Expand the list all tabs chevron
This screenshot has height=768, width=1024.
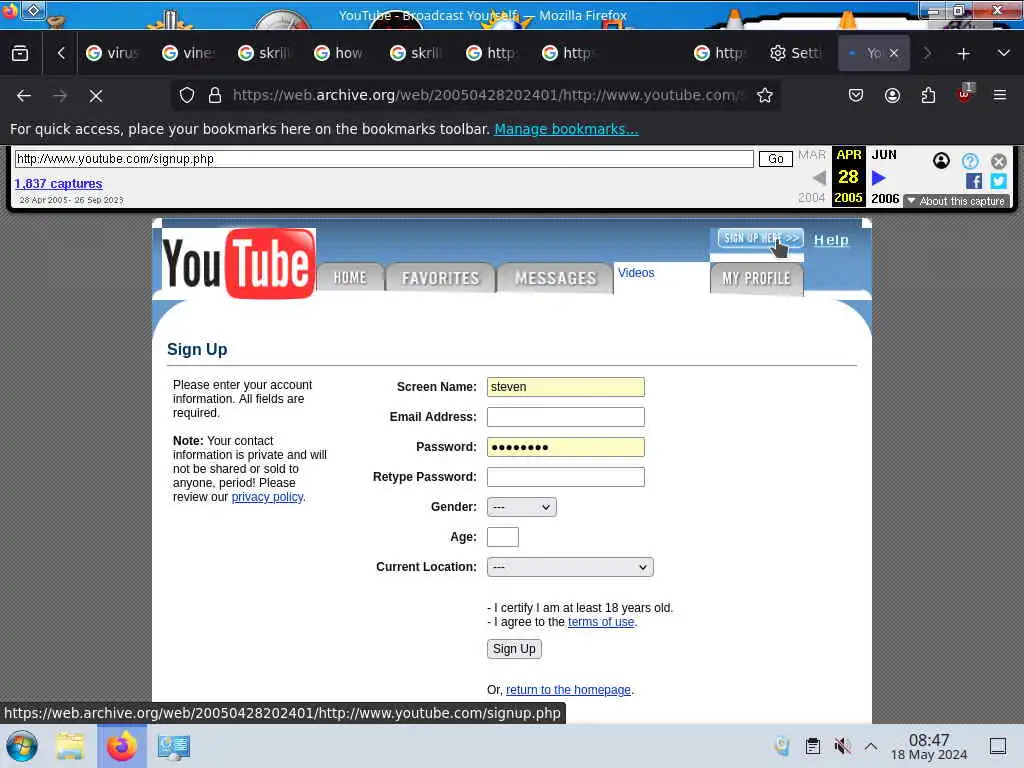1004,53
